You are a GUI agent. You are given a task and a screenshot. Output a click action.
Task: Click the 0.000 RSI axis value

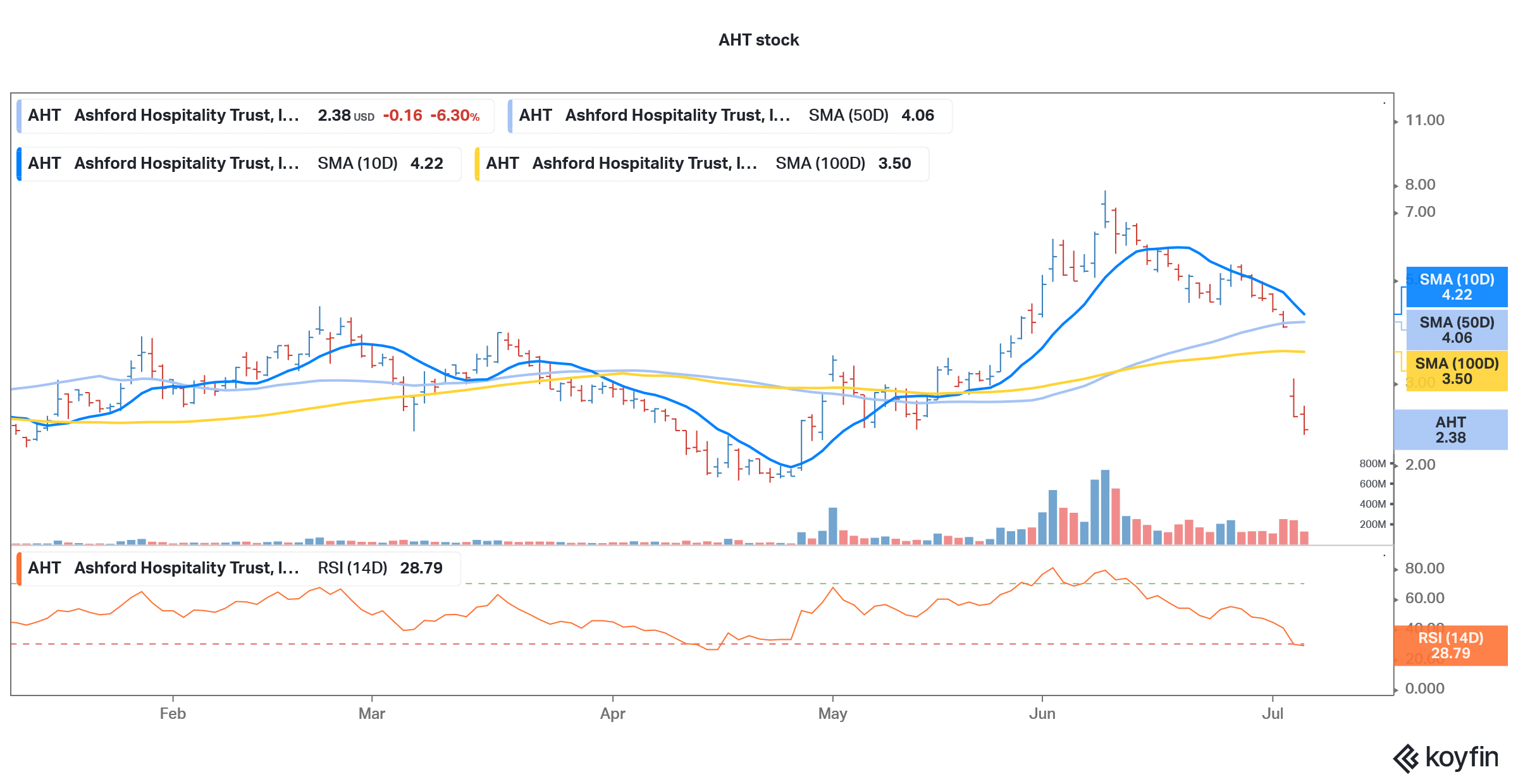(x=1424, y=689)
